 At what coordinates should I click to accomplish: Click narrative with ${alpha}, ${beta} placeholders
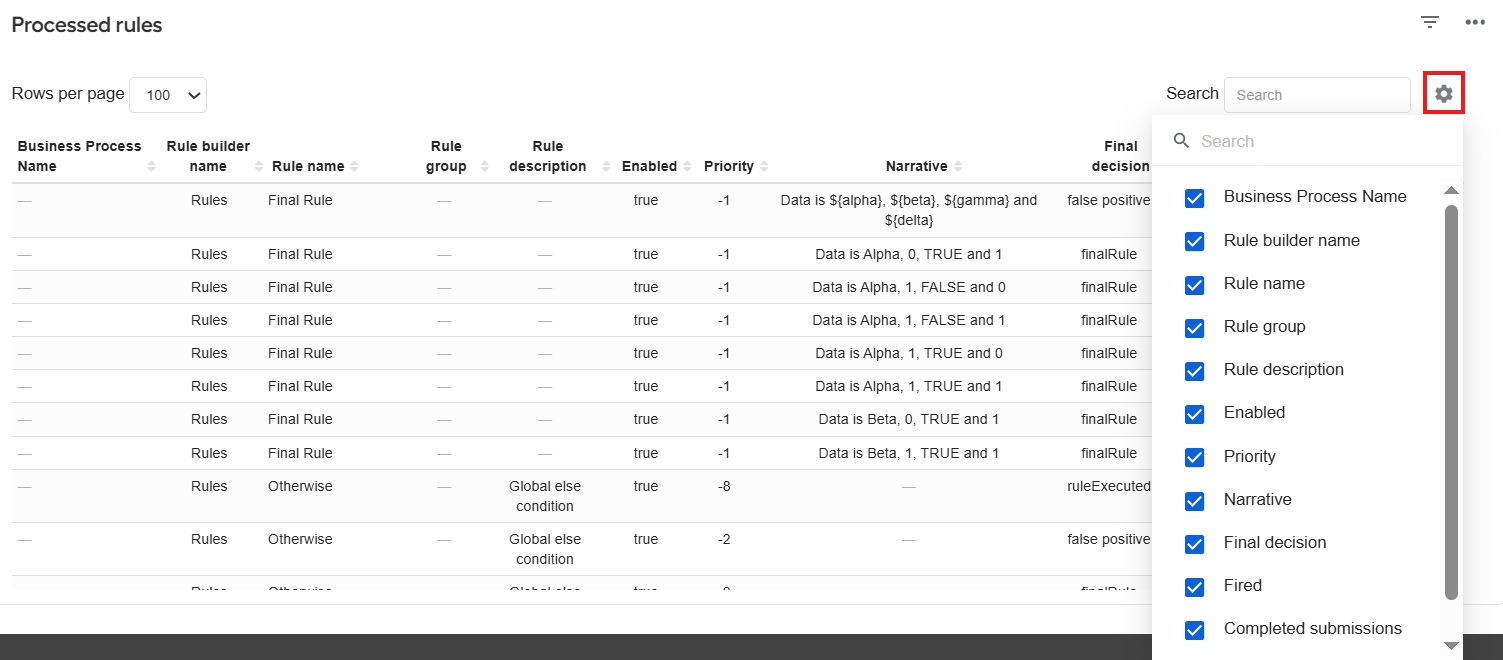coord(909,210)
